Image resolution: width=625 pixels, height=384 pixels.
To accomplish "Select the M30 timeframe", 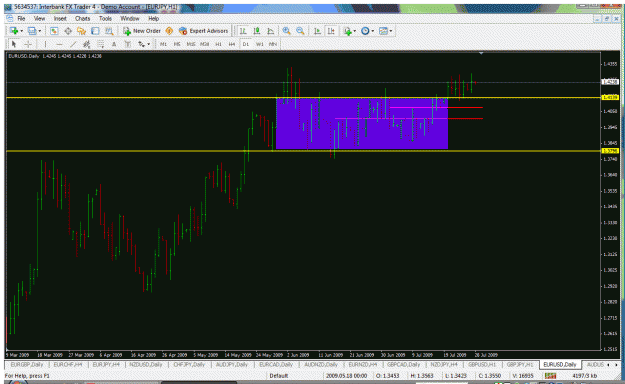I will point(204,44).
